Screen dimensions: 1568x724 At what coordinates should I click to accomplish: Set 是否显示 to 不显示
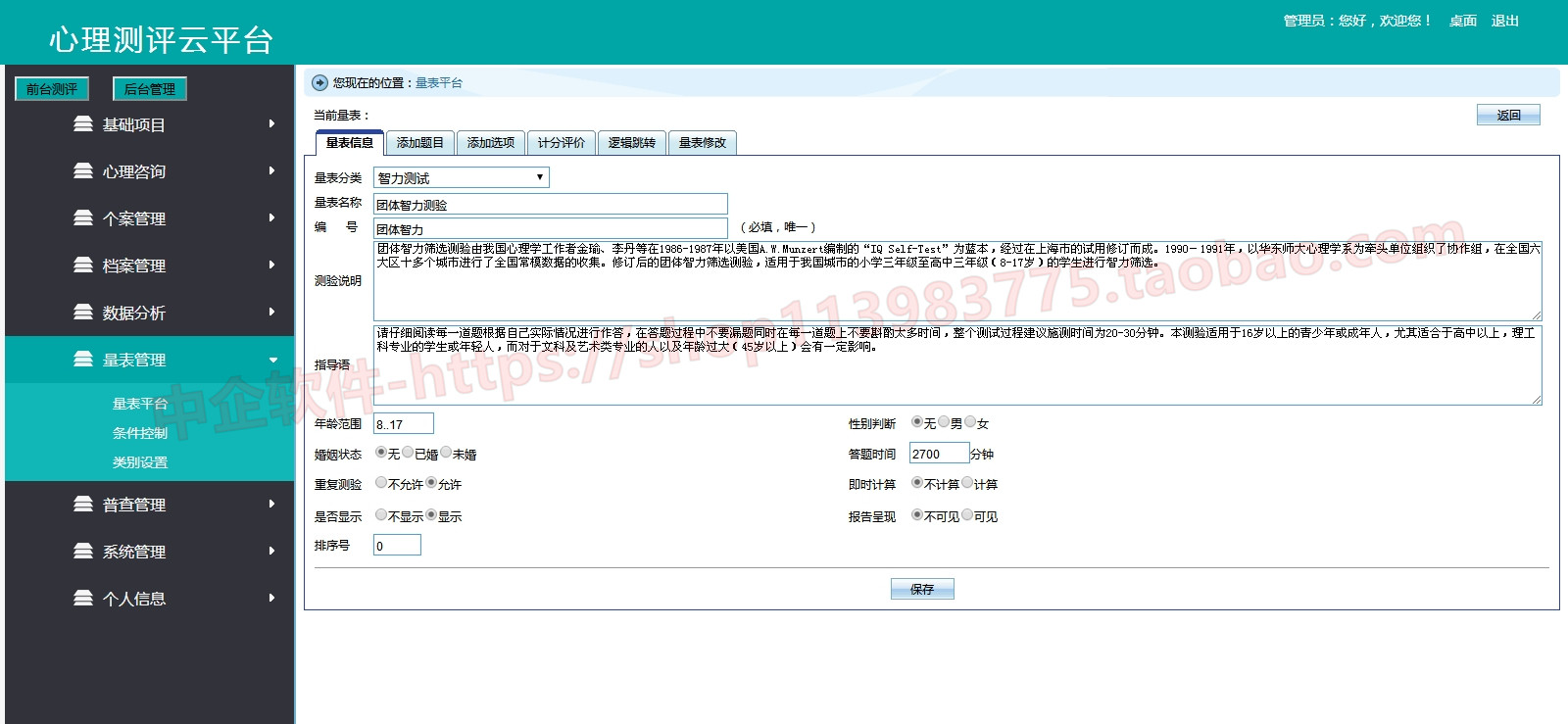coord(381,515)
